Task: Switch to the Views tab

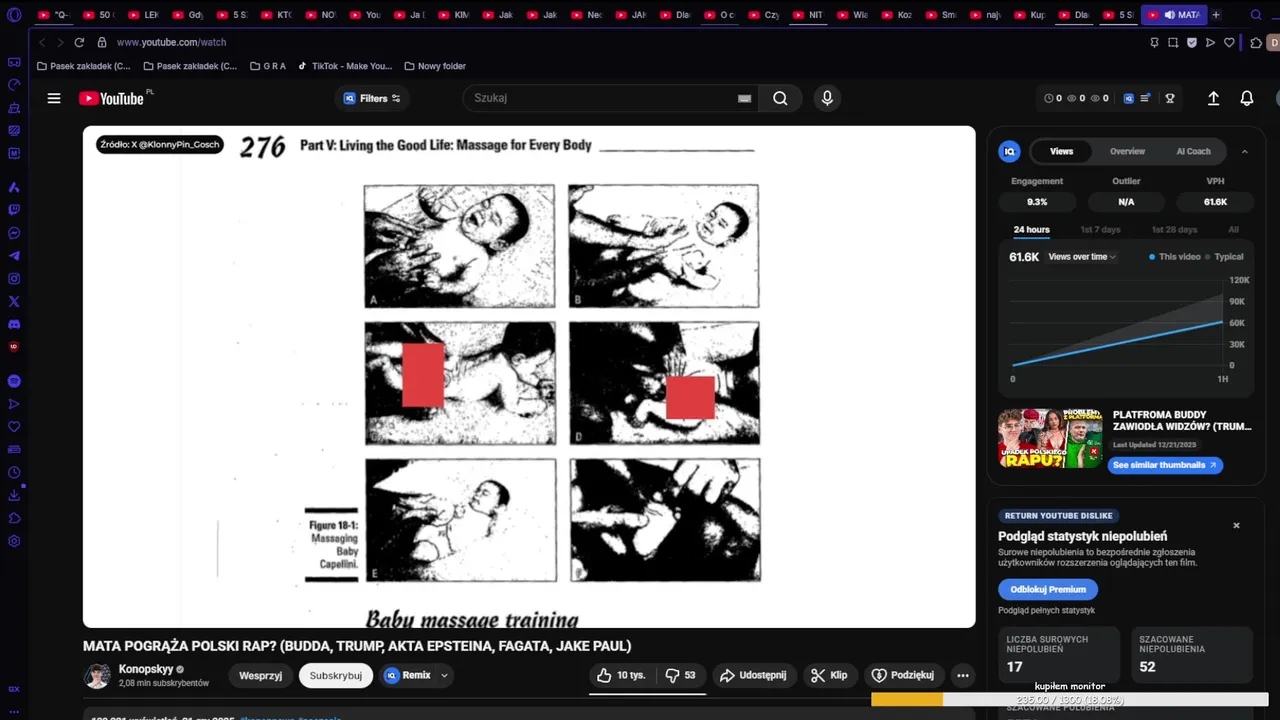Action: [x=1061, y=151]
